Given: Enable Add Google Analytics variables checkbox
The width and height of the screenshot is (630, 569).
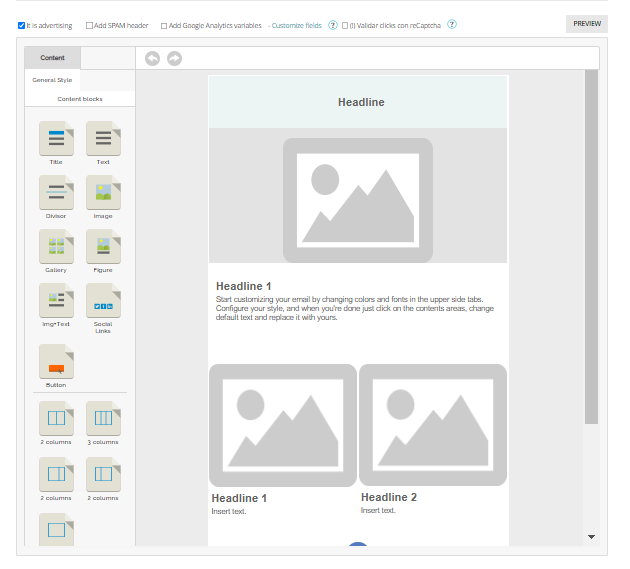Looking at the screenshot, I should (x=164, y=25).
